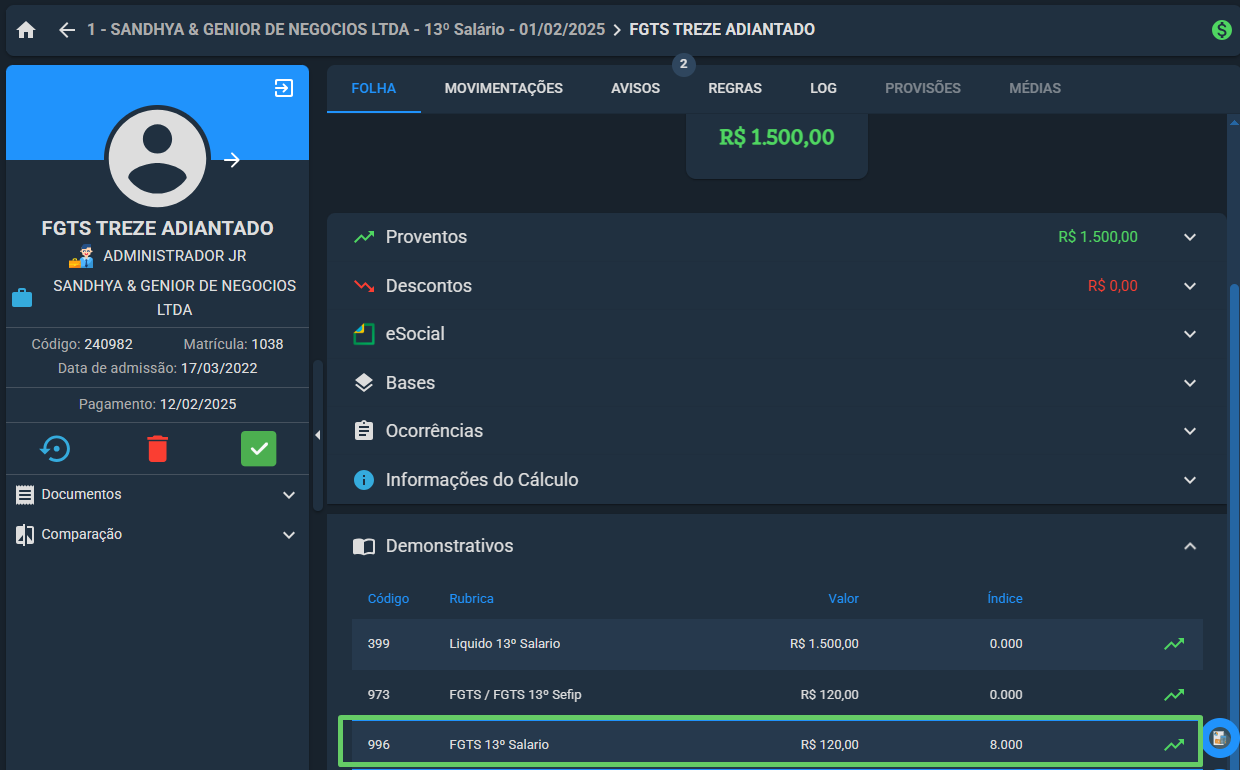Expand the eSocial section chevron
The image size is (1240, 770).
tap(1190, 334)
